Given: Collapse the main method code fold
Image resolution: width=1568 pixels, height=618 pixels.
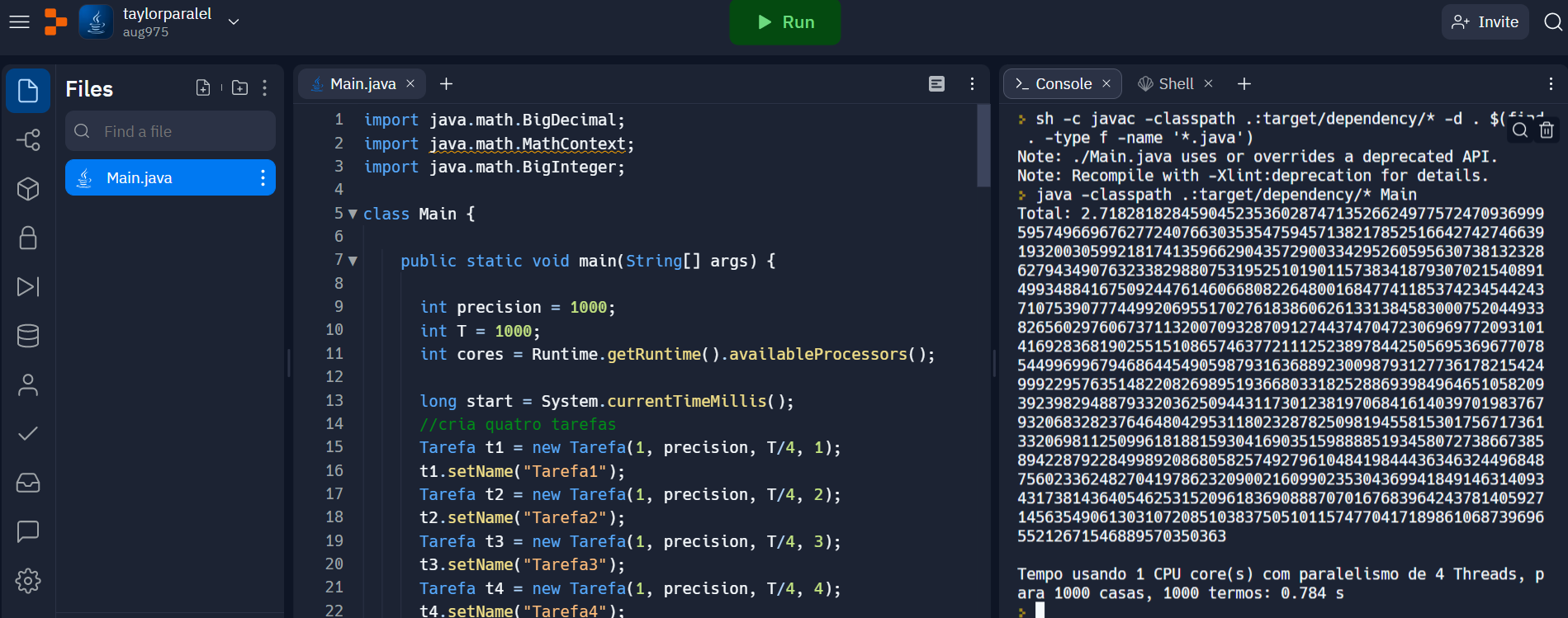Looking at the screenshot, I should pyautogui.click(x=353, y=261).
